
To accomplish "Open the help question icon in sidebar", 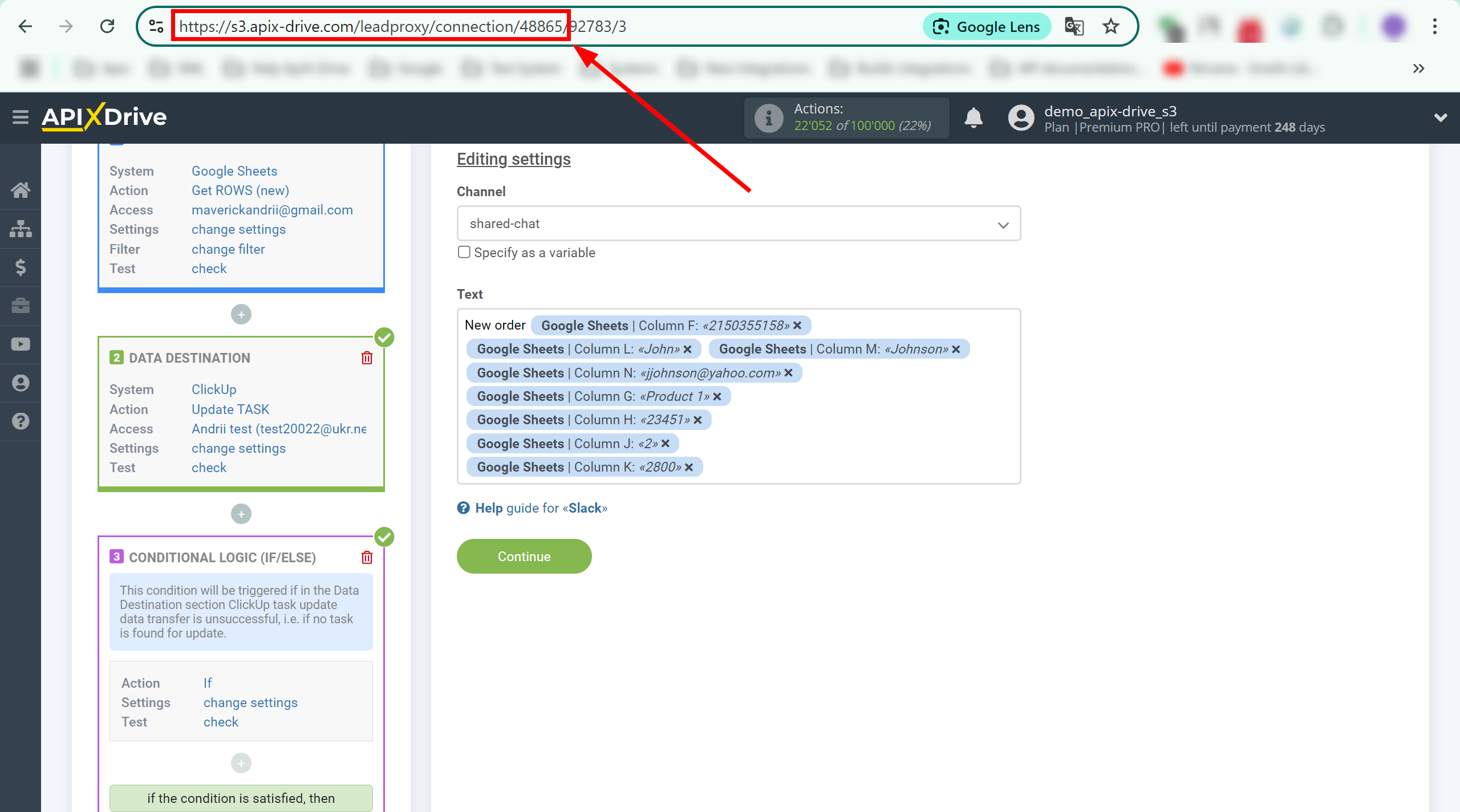I will click(21, 421).
